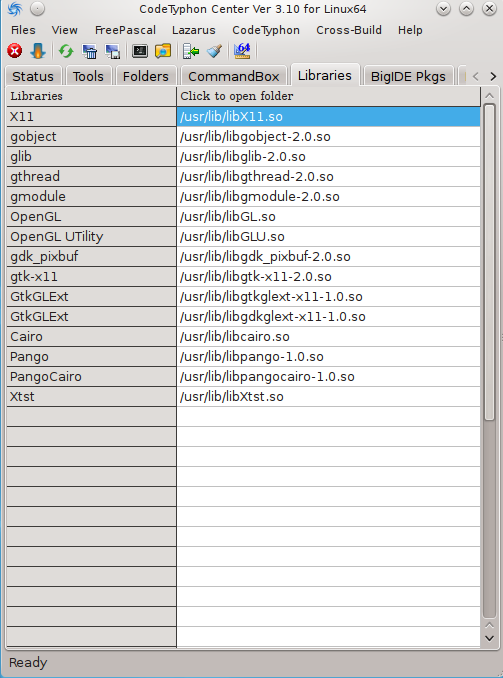The height and width of the screenshot is (678, 503).
Task: Show more tabs with right arrow
Action: click(493, 77)
